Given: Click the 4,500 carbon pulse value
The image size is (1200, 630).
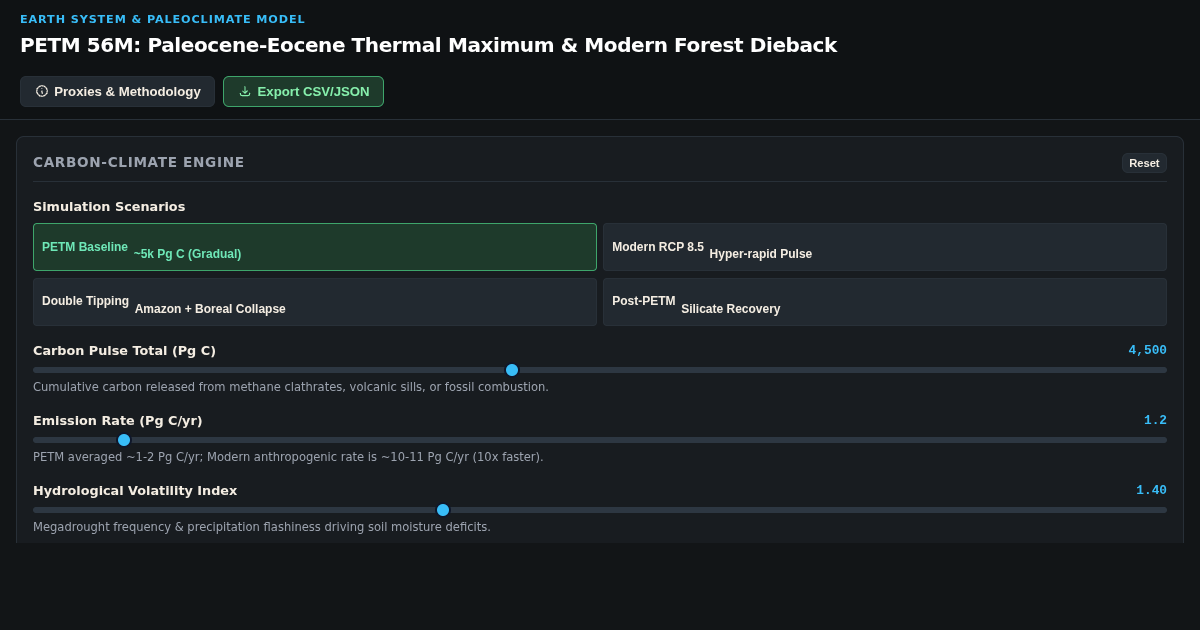Looking at the screenshot, I should [x=1147, y=350].
